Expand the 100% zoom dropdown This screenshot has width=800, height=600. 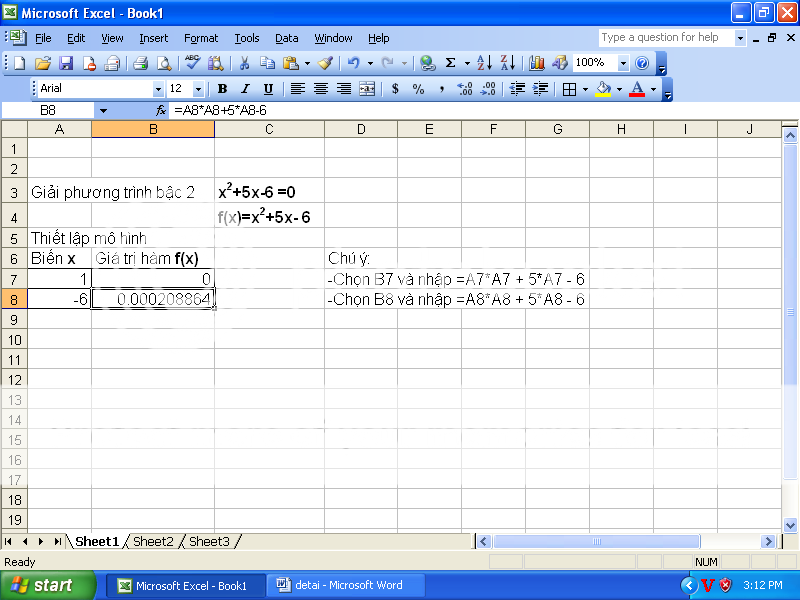(x=623, y=63)
